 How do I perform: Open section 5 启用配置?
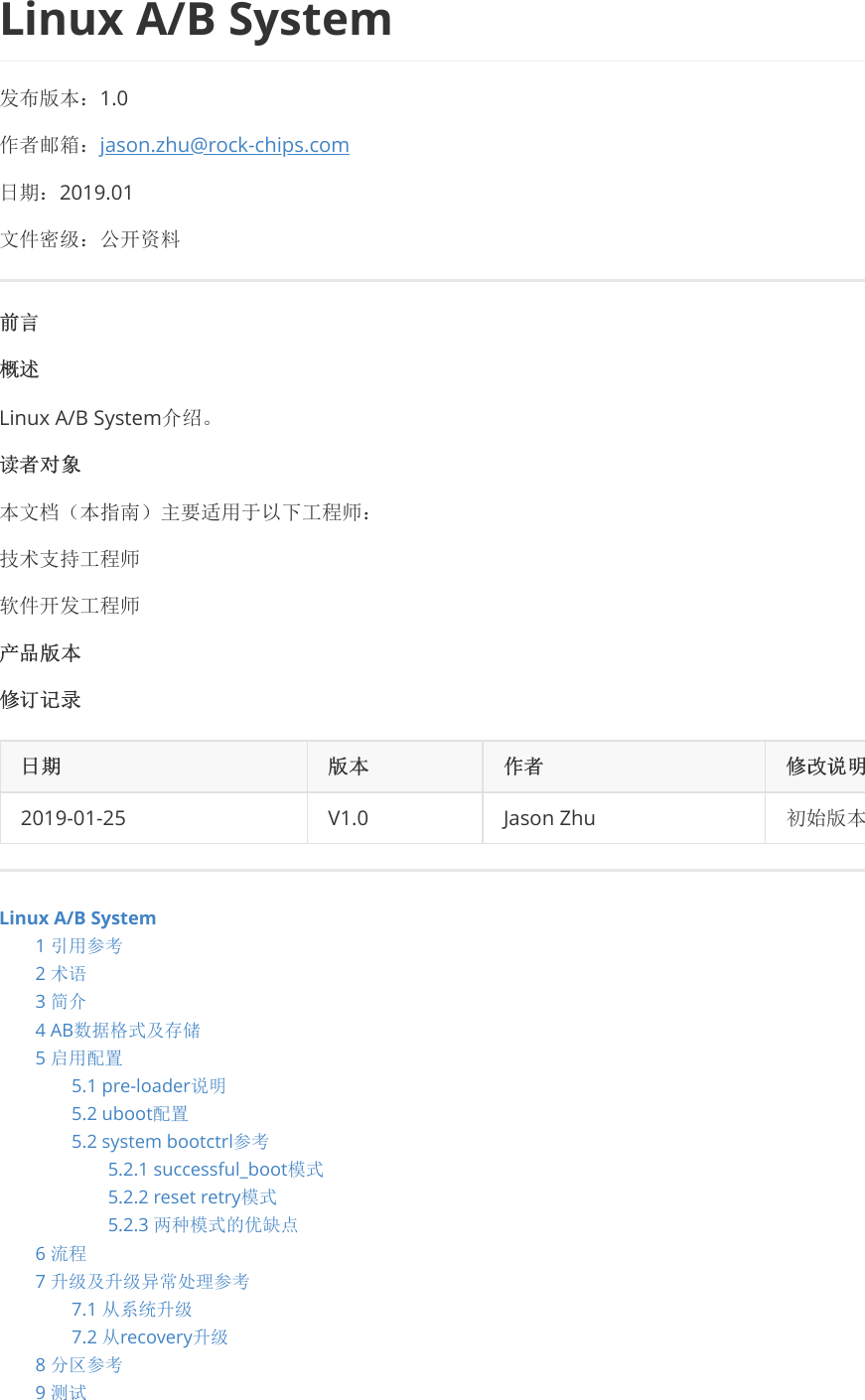78,1057
